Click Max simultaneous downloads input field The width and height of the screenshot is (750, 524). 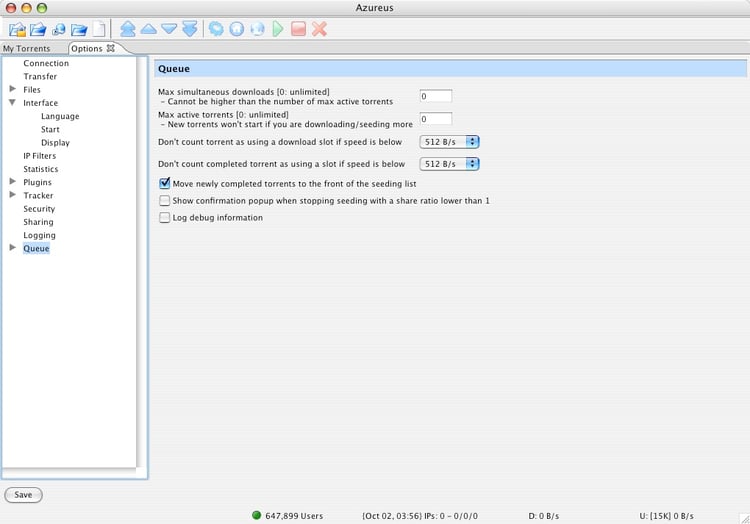(x=436, y=96)
